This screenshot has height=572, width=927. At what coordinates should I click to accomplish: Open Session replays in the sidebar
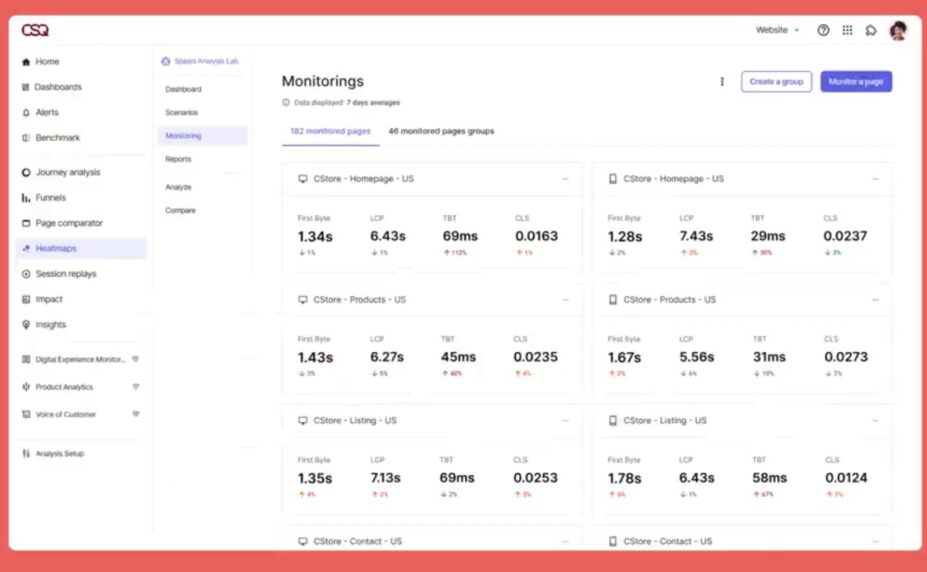pyautogui.click(x=65, y=274)
